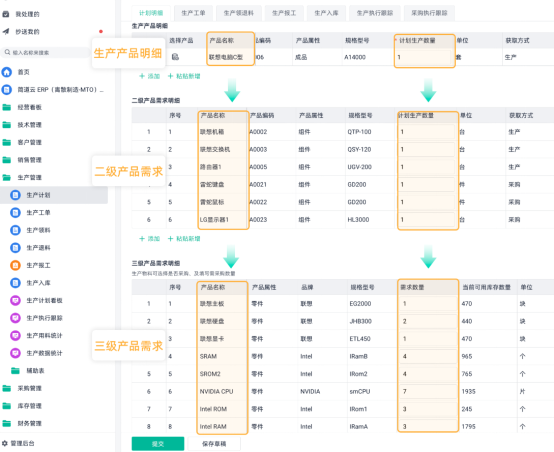
Task: Click the select-product icon in first row
Action: click(175, 57)
